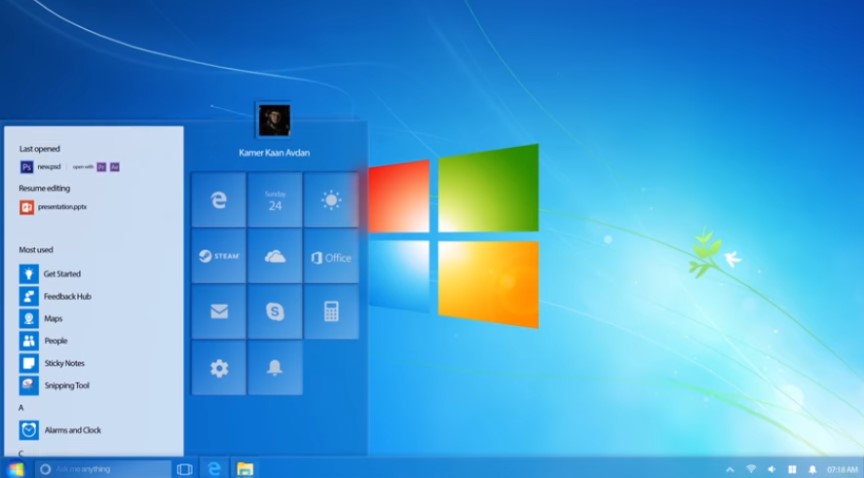864x478 pixels.
Task: Select Sticky Notes in Most used list
Action: pyautogui.click(x=63, y=363)
